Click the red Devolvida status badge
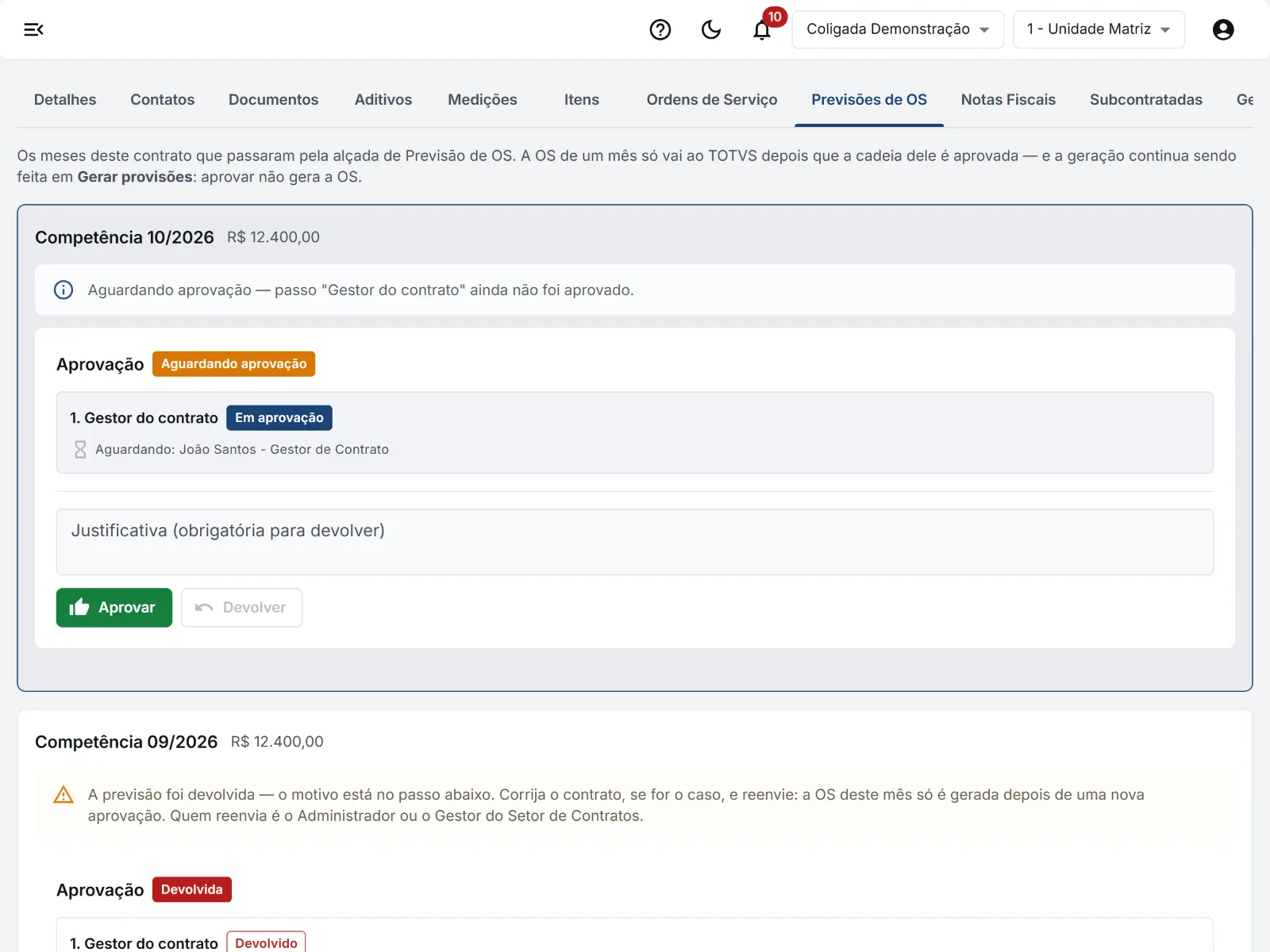This screenshot has width=1270, height=952. pos(192,890)
